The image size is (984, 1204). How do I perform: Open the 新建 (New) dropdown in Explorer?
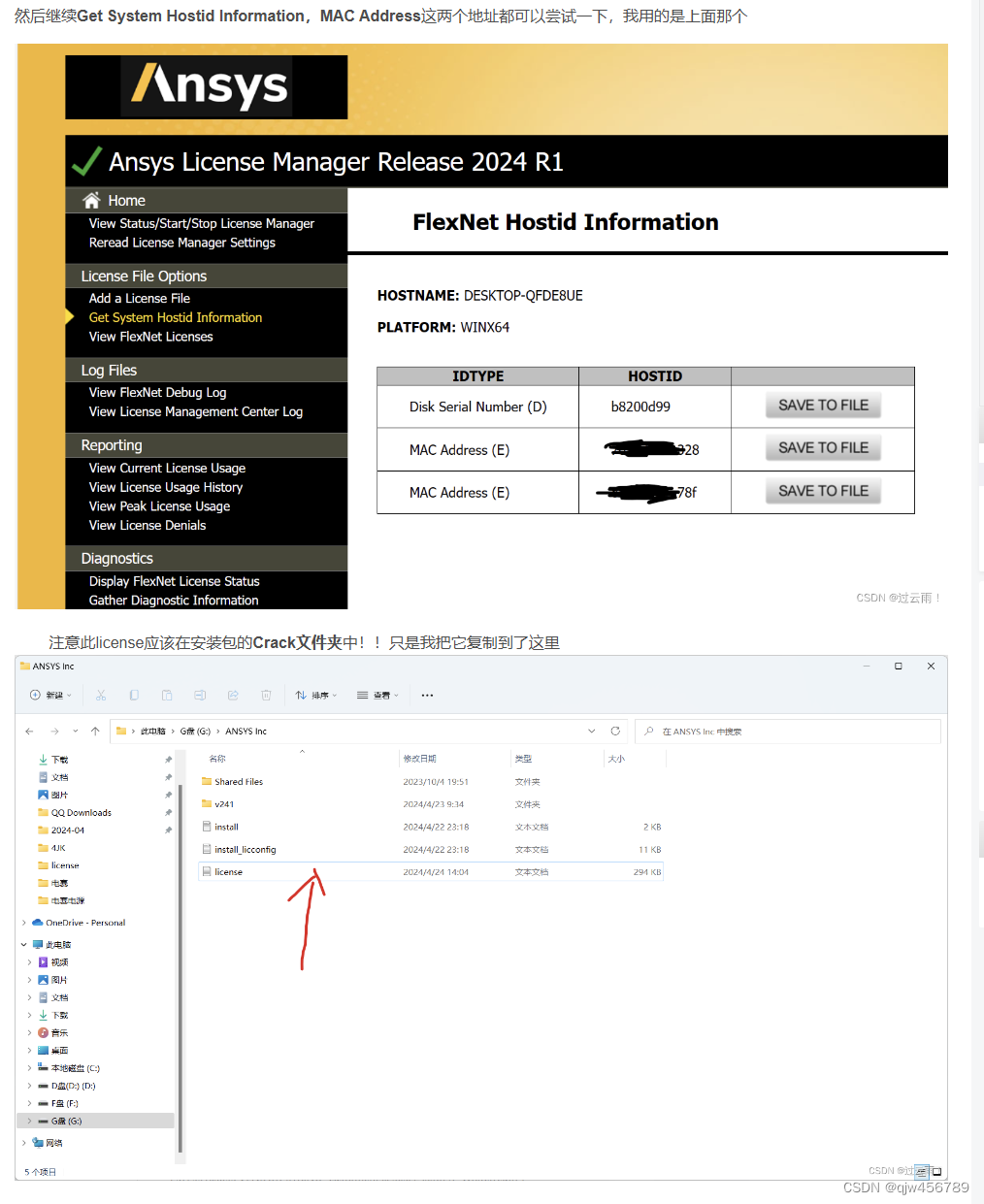[x=51, y=695]
